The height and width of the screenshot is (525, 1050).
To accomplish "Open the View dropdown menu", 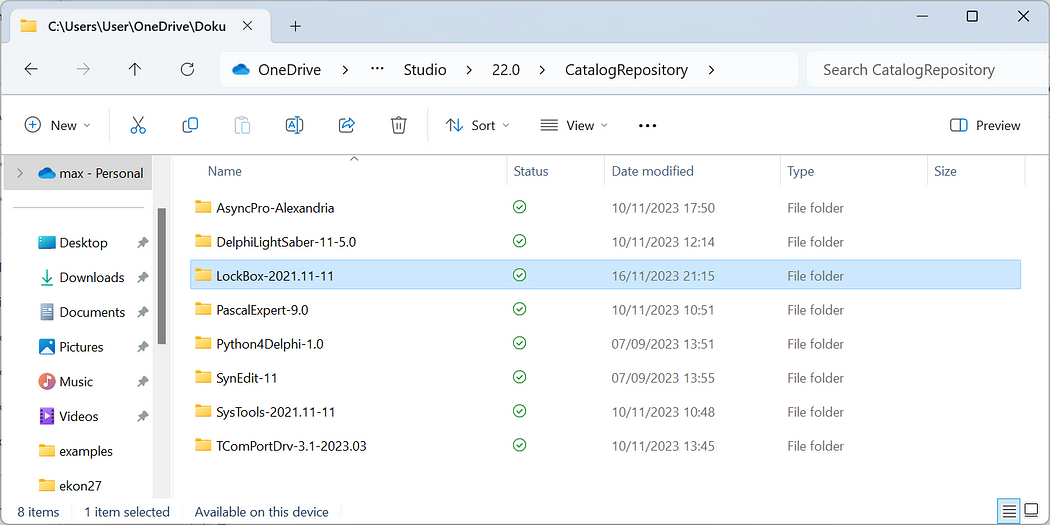I will (x=573, y=125).
